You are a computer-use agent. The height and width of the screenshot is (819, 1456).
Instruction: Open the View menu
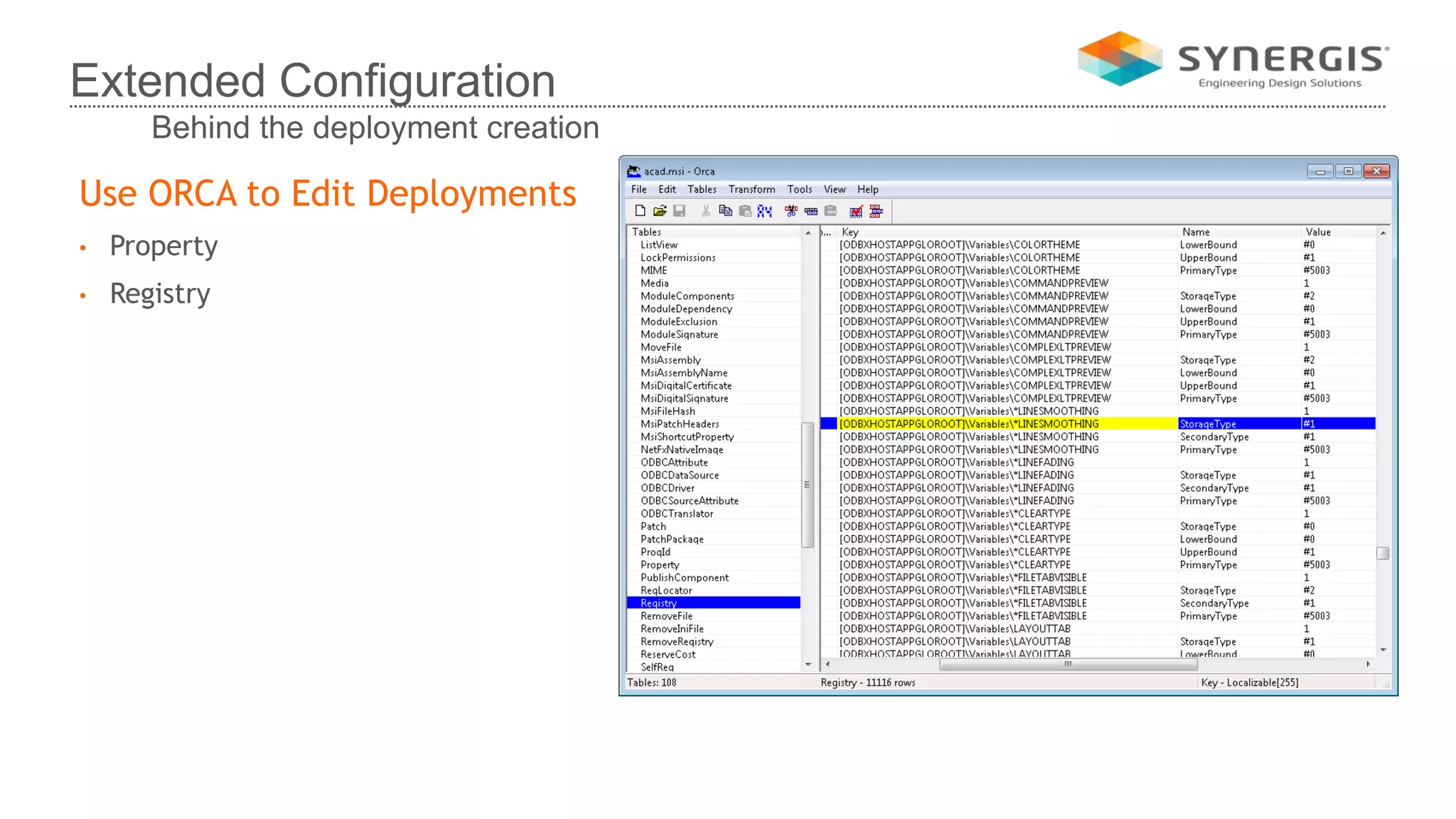tap(835, 189)
